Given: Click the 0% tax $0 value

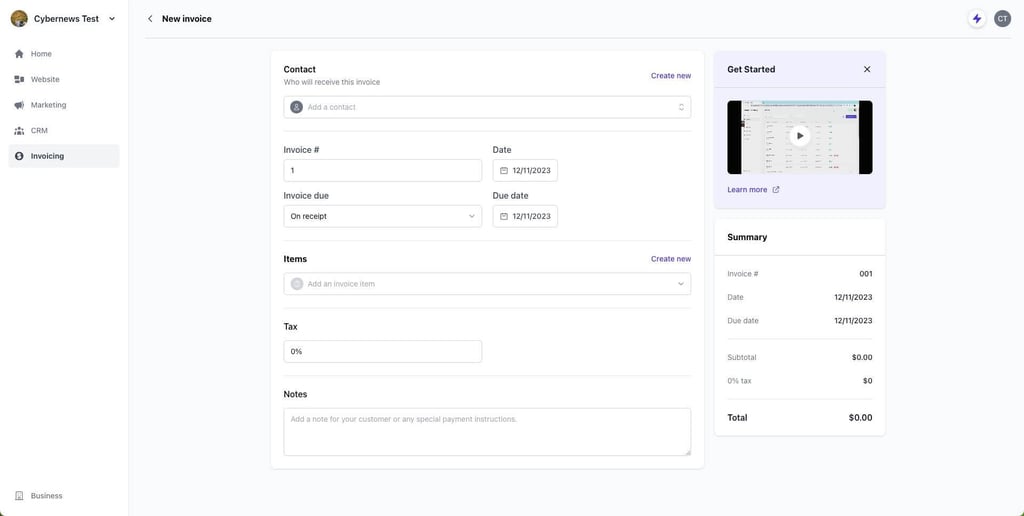Looking at the screenshot, I should tap(867, 381).
